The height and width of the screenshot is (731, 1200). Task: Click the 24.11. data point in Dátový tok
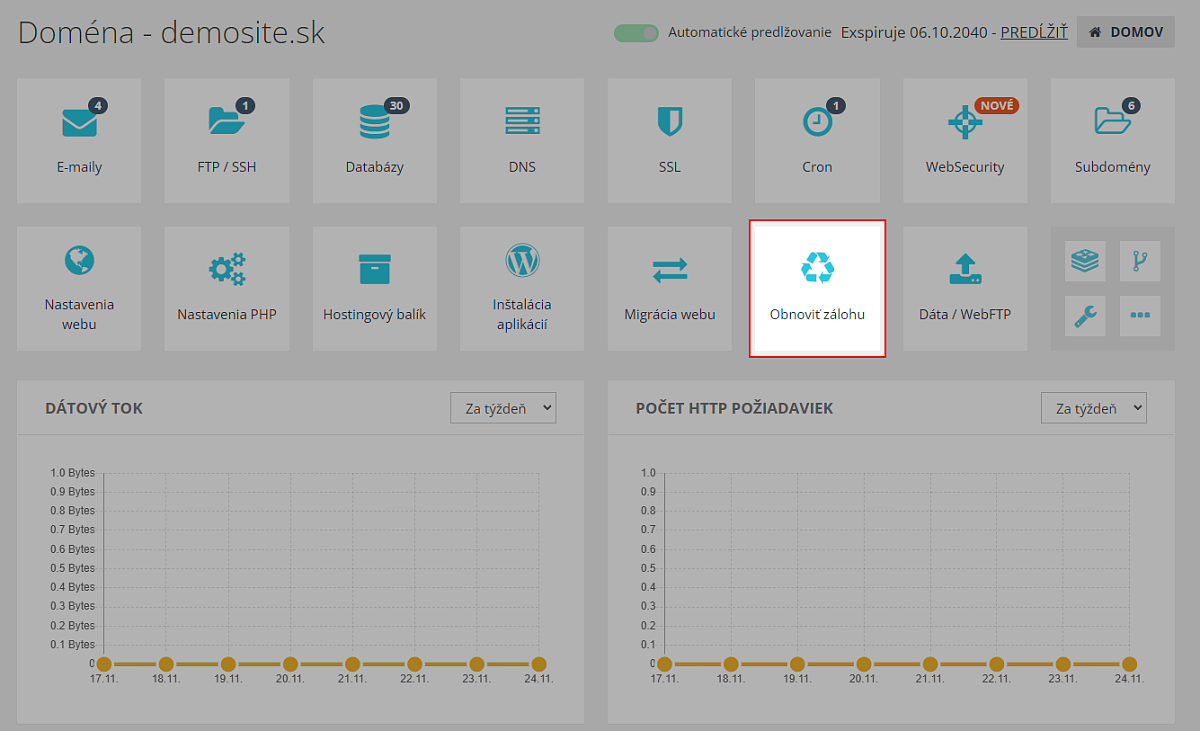[x=539, y=664]
